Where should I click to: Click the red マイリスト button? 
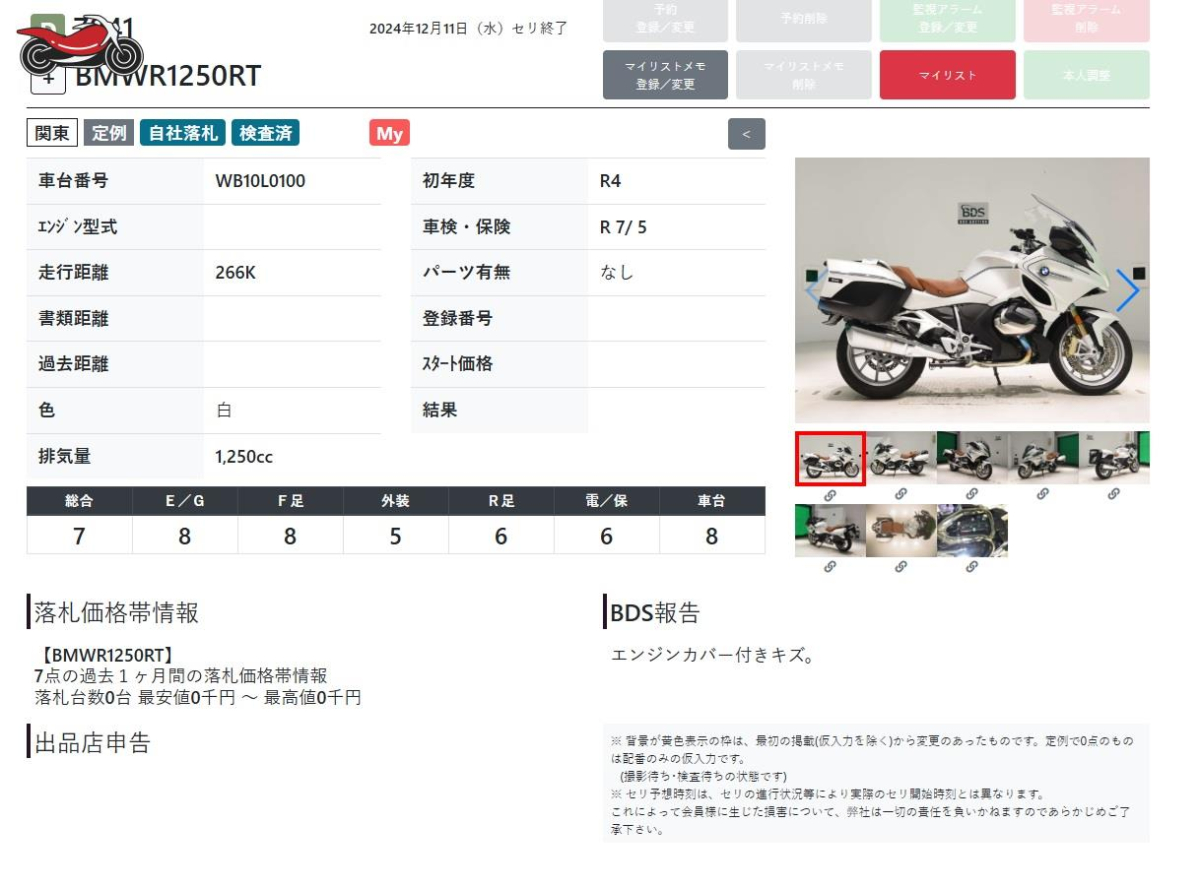coord(947,75)
